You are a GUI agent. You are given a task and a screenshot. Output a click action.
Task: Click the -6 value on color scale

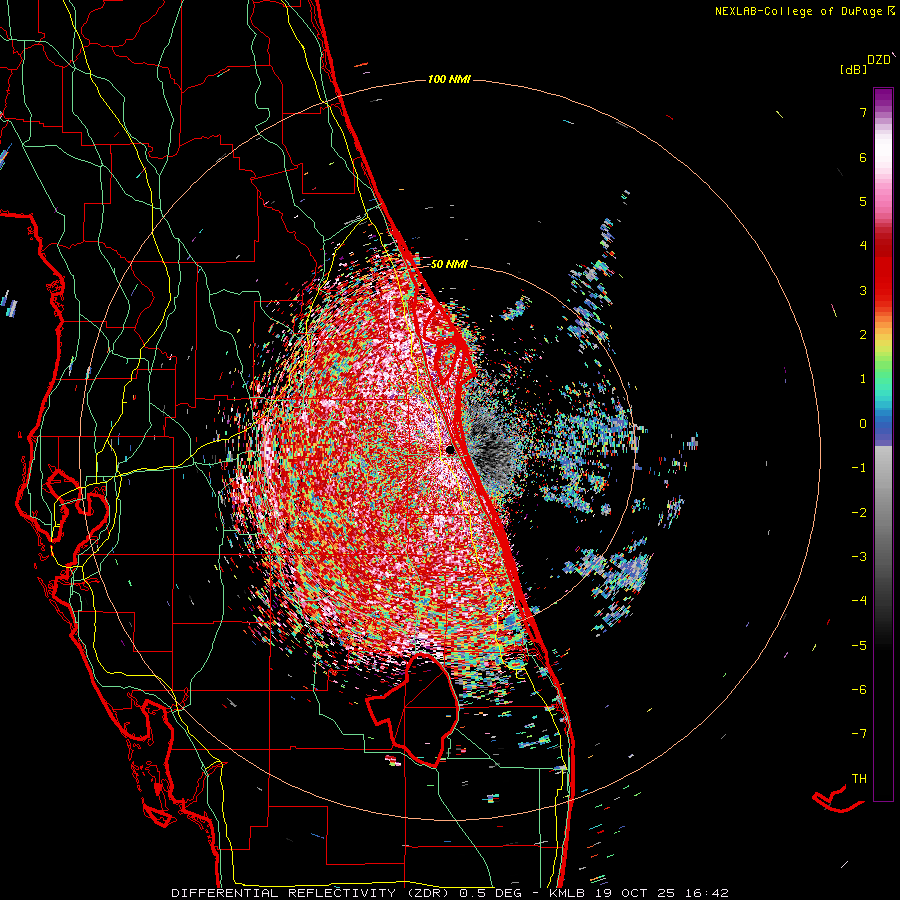click(x=859, y=690)
